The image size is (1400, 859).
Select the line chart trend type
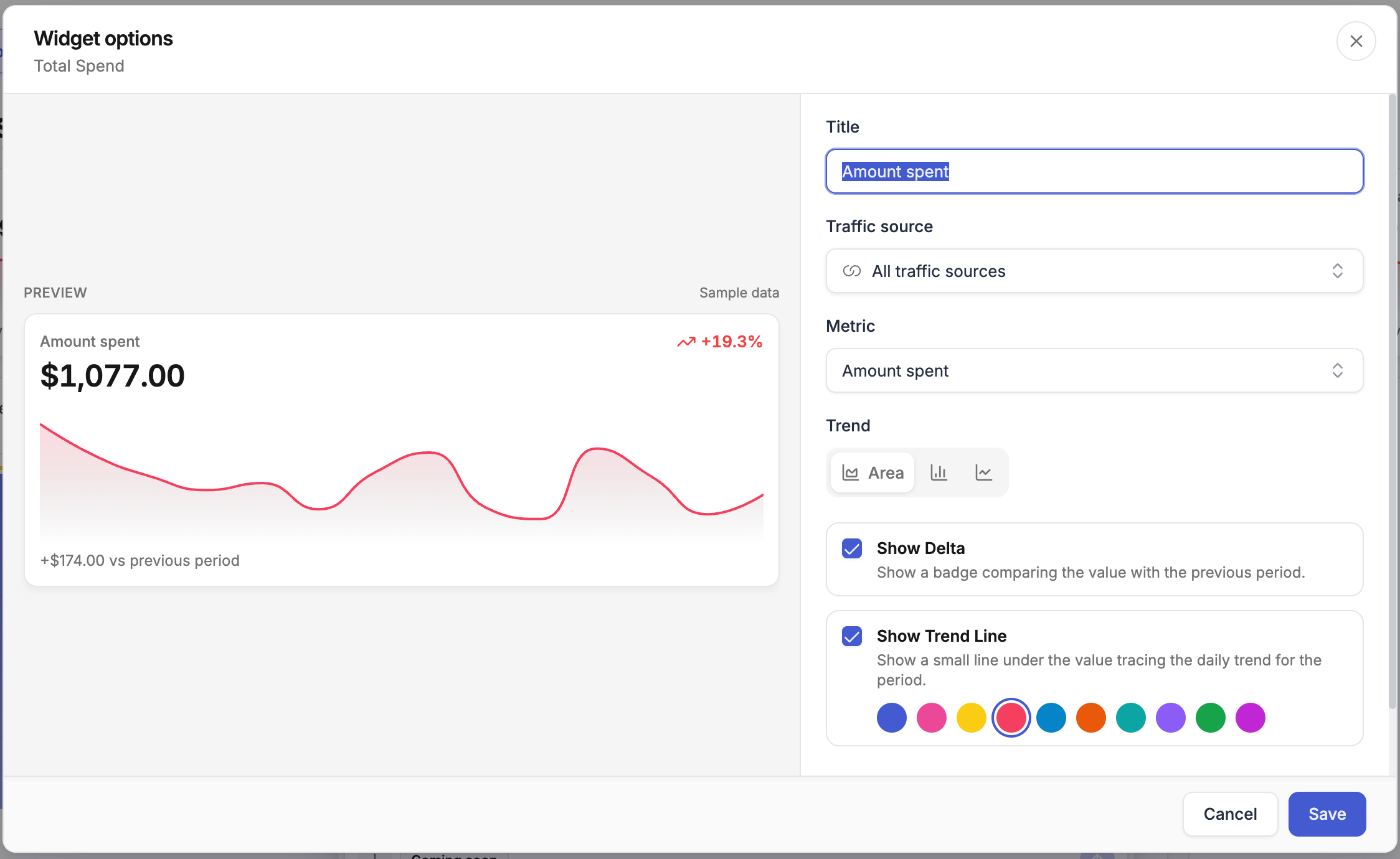pos(984,473)
